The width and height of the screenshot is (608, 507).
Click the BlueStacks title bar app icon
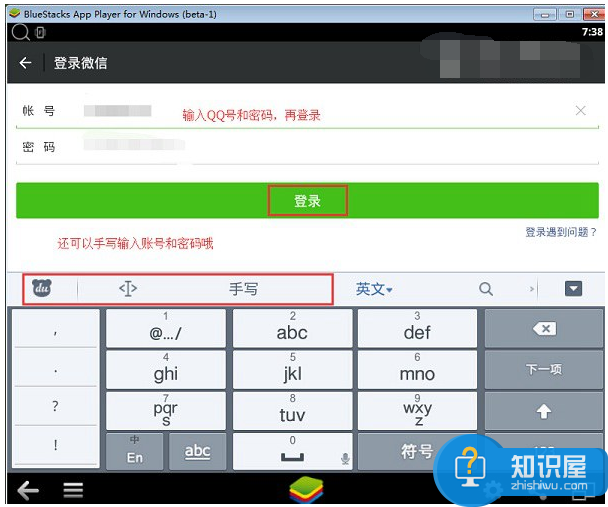click(x=15, y=14)
